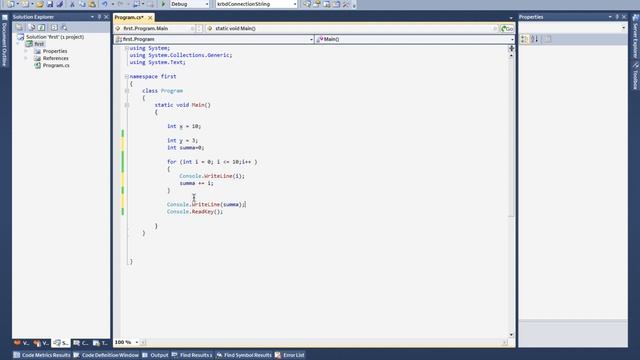Image resolution: width=640 pixels, height=360 pixels.
Task: Open the Find Symbol Results tab
Action: tap(244, 355)
